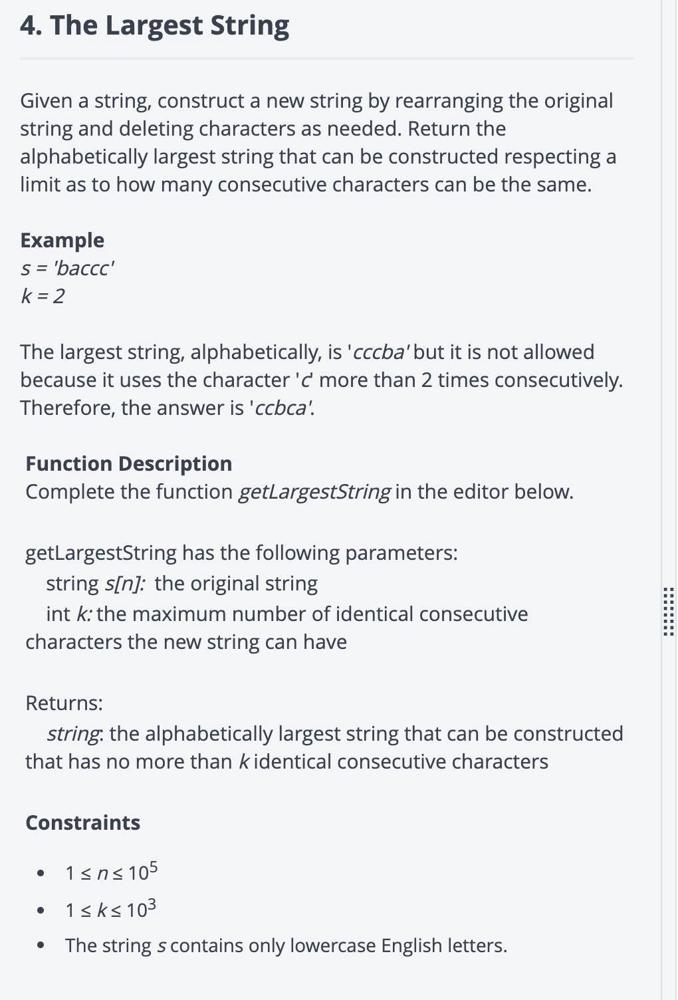Click the 'k = 2' example line
This screenshot has width=678, height=1000.
tap(43, 297)
